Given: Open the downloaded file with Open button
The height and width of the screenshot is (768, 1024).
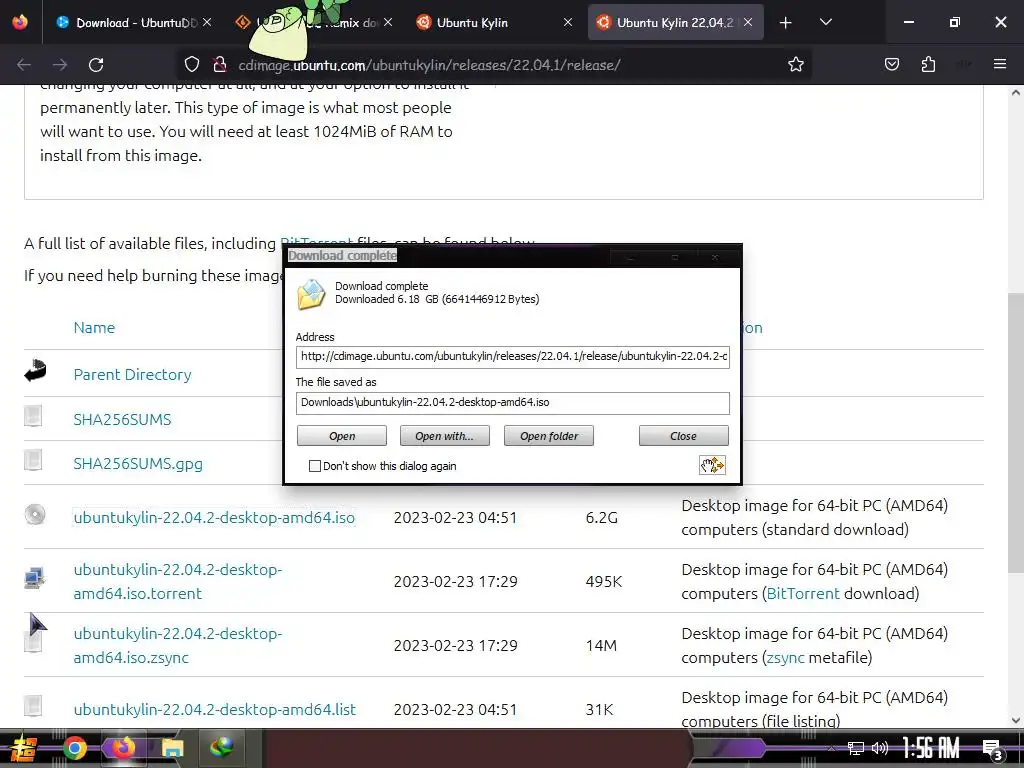Looking at the screenshot, I should [342, 436].
